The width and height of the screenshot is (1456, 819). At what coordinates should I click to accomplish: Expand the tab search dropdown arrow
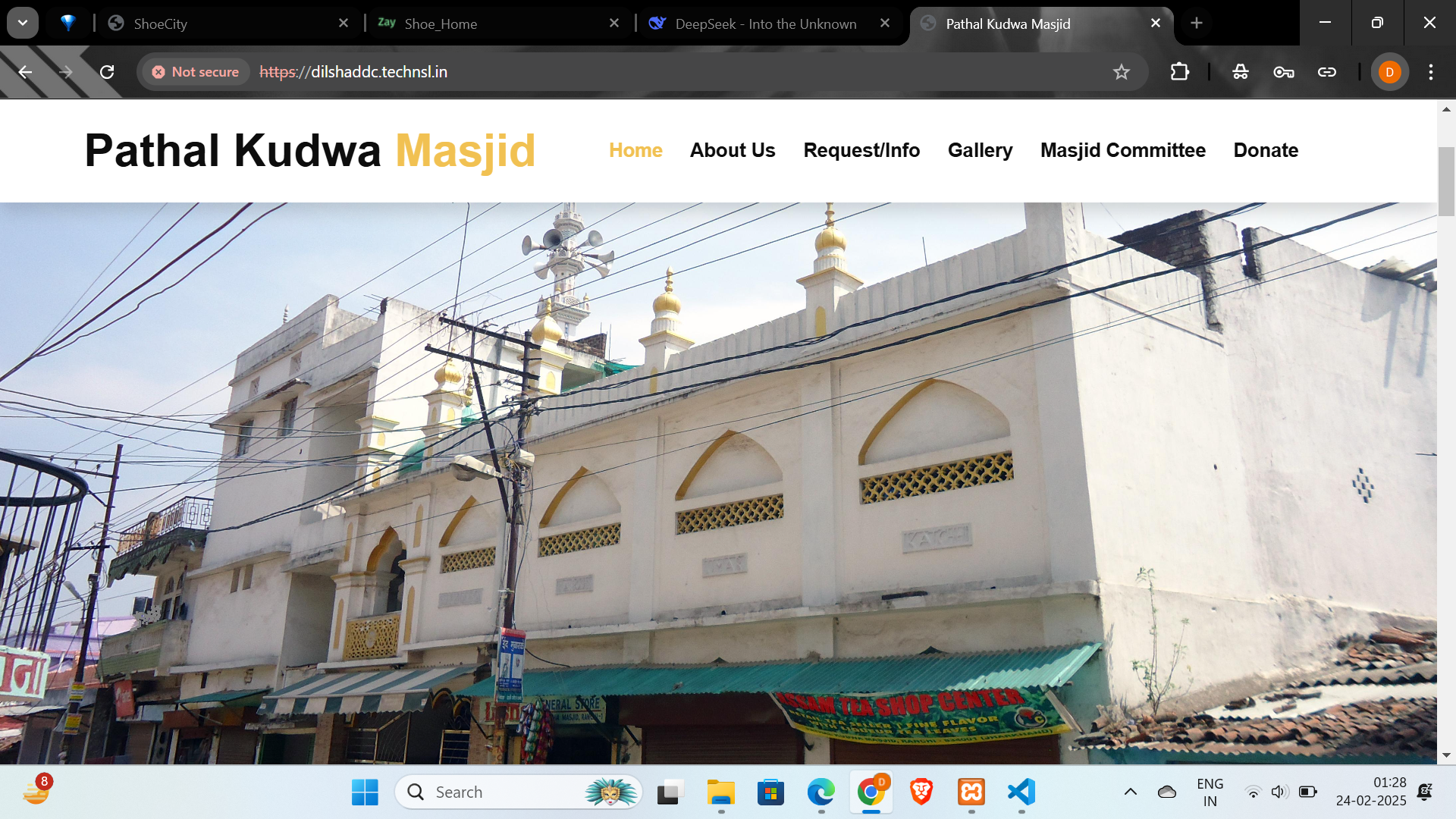tap(23, 23)
